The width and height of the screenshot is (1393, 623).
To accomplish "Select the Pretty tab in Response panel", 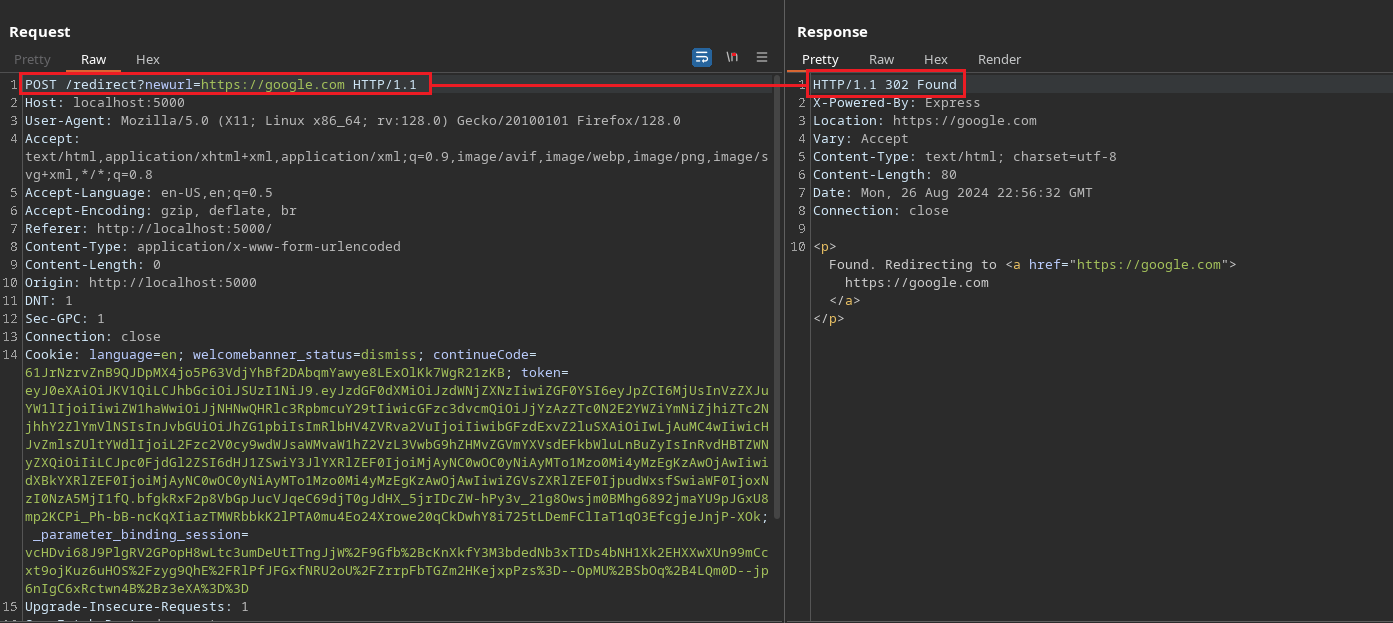I will (820, 60).
